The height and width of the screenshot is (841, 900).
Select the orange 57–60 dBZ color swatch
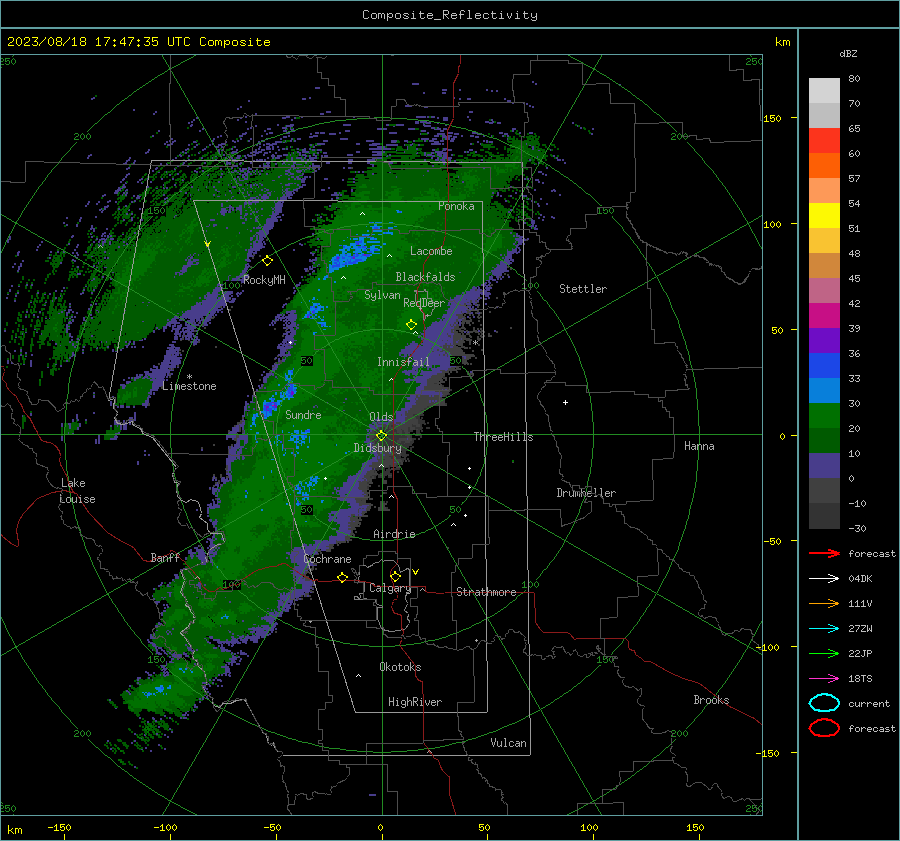click(824, 166)
